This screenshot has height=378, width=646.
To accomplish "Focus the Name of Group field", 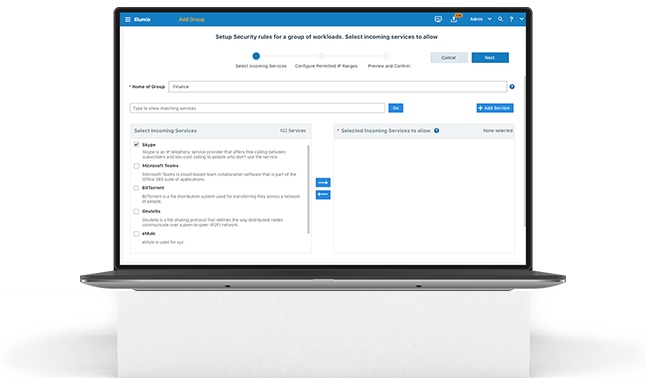I will click(338, 87).
